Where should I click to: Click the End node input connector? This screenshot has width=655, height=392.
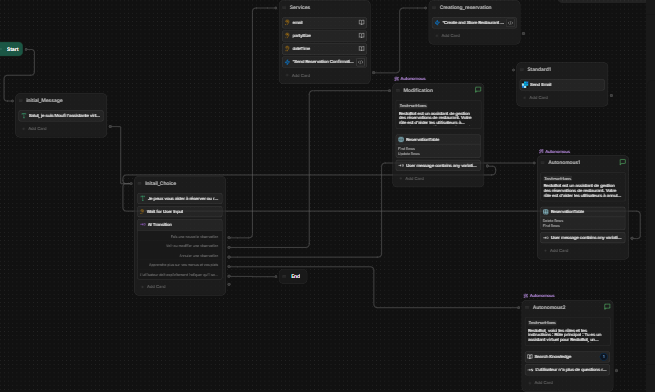(276, 276)
